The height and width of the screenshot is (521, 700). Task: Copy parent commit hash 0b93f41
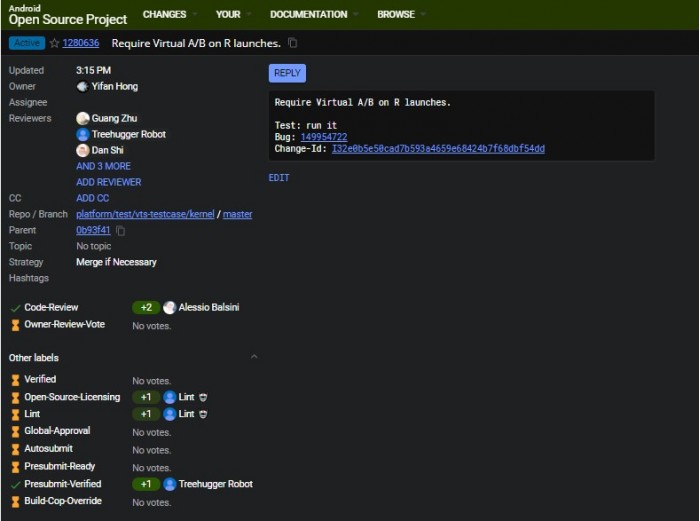[x=121, y=230]
